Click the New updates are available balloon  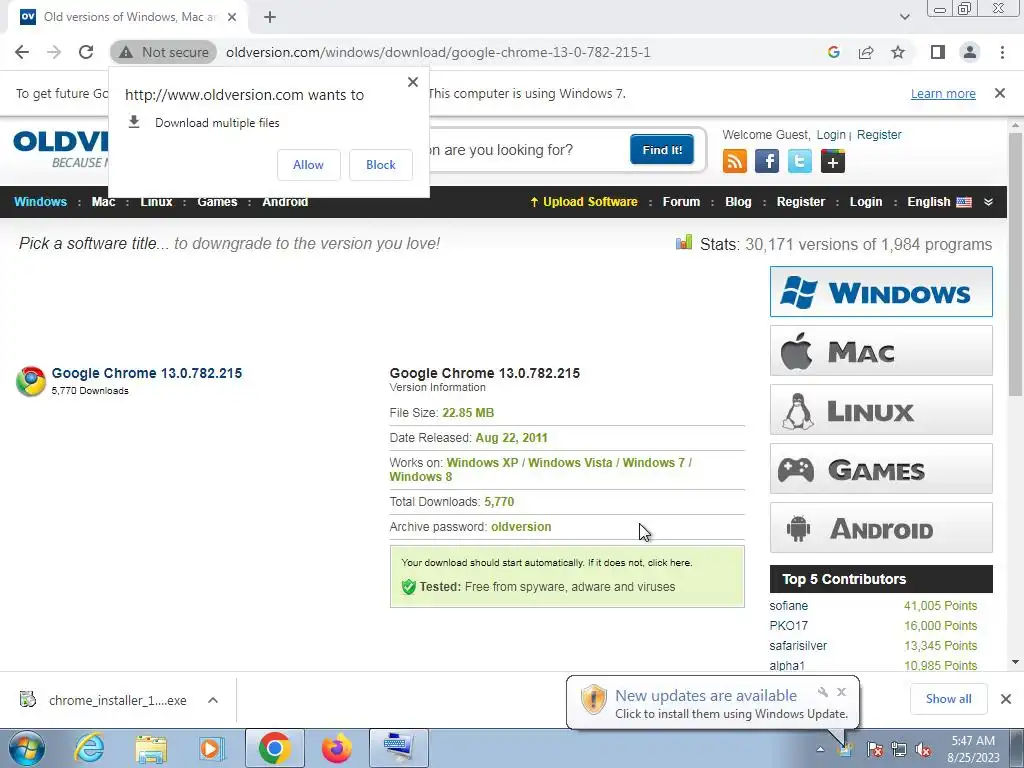pos(712,703)
